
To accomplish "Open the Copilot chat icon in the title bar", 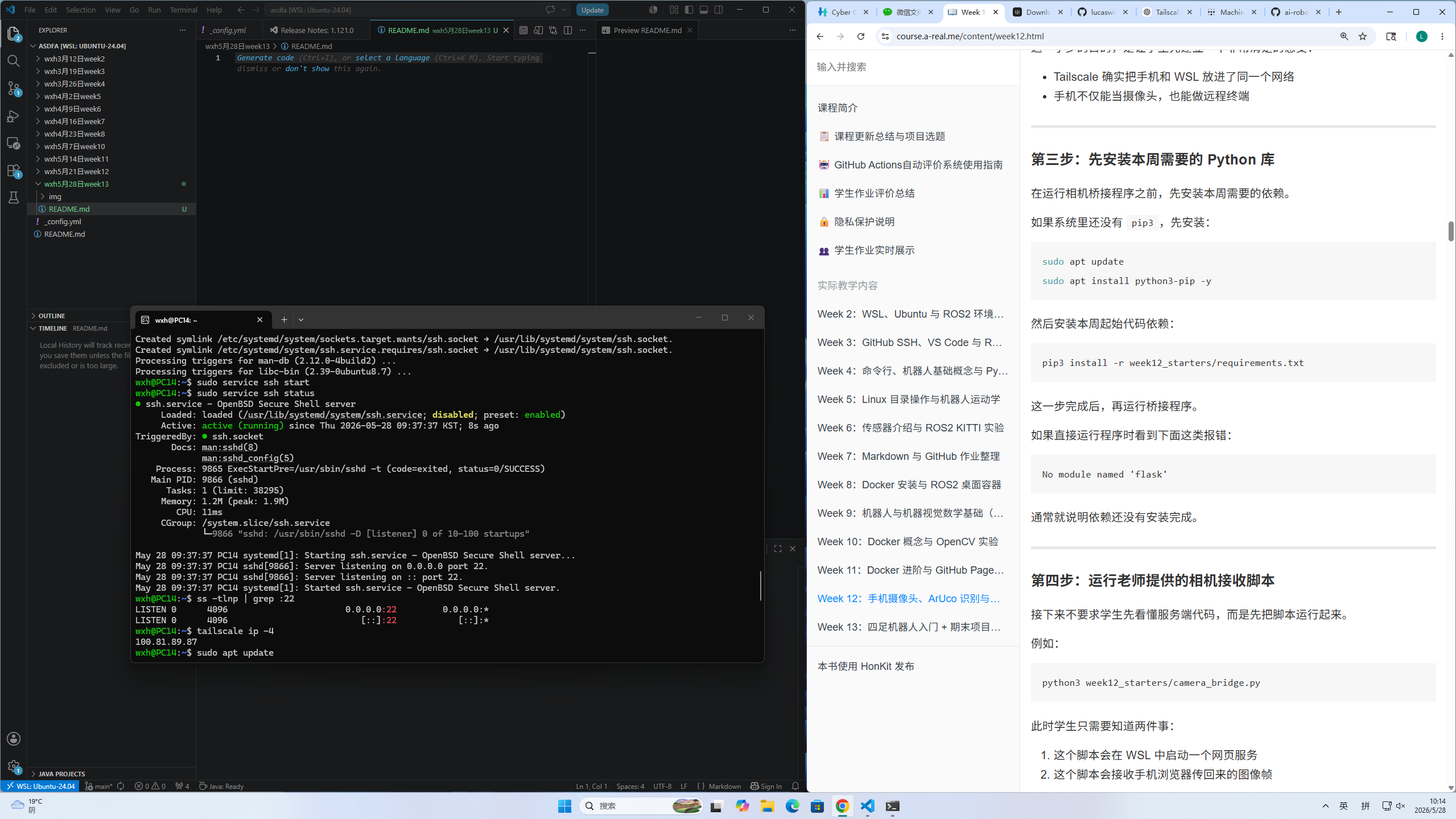I will (x=550, y=10).
